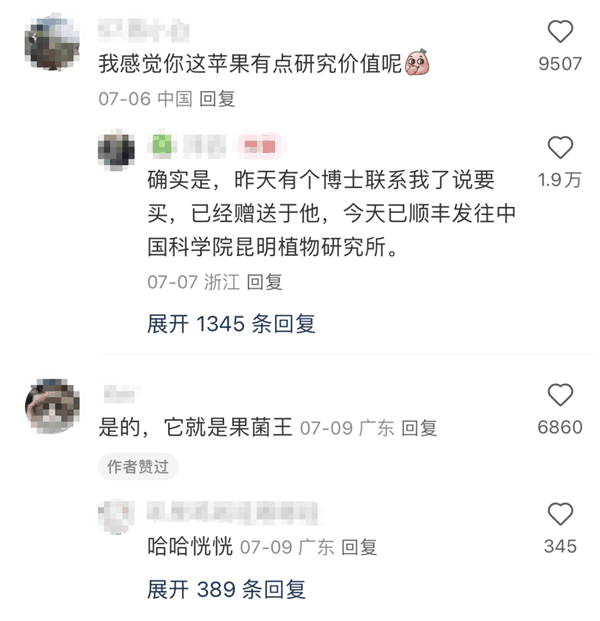Tap heart on the 果菌王 comment
The height and width of the screenshot is (621, 600).
pyautogui.click(x=560, y=394)
